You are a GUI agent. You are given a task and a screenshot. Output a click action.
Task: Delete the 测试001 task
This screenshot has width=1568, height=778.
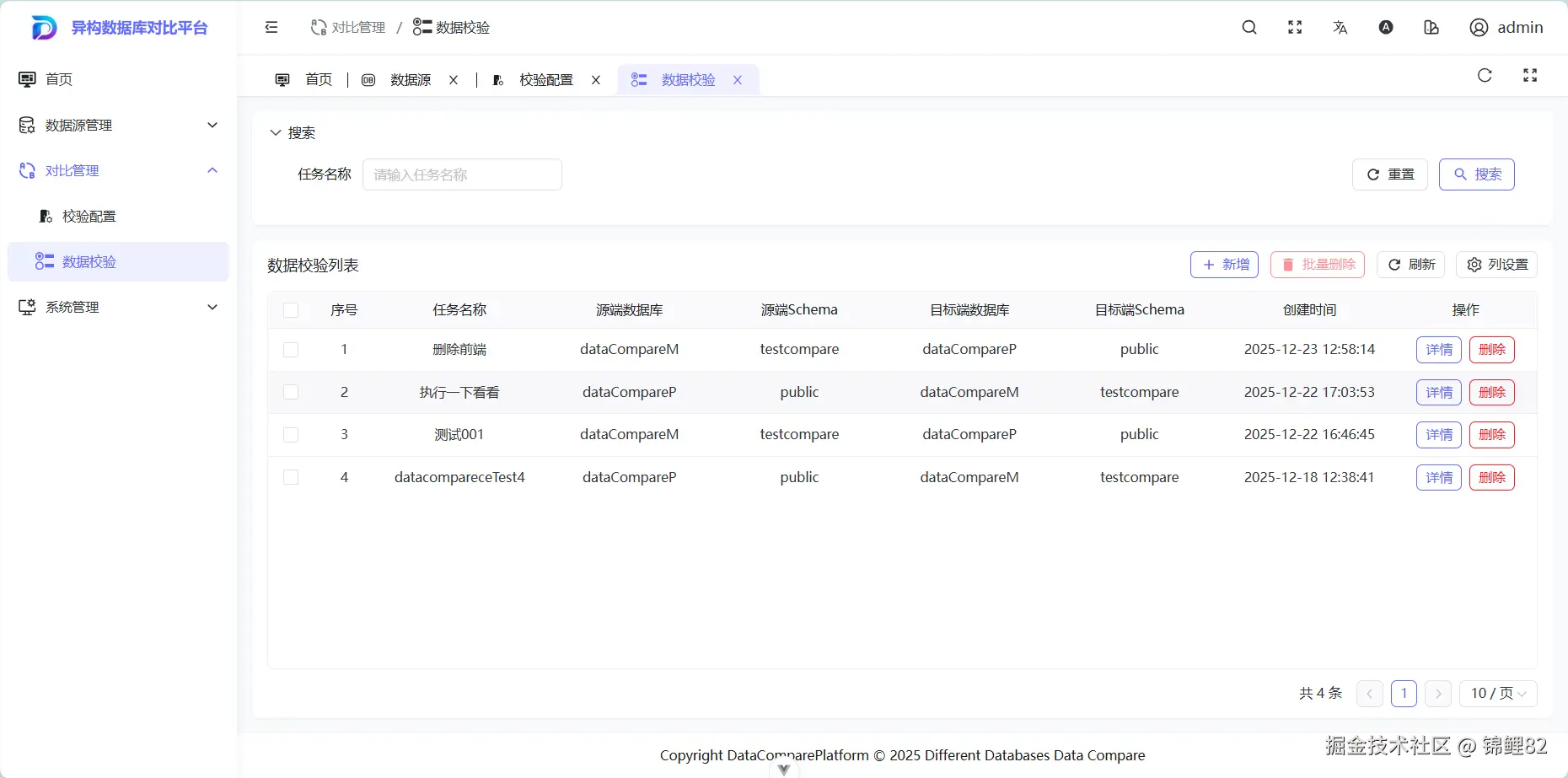click(x=1492, y=435)
